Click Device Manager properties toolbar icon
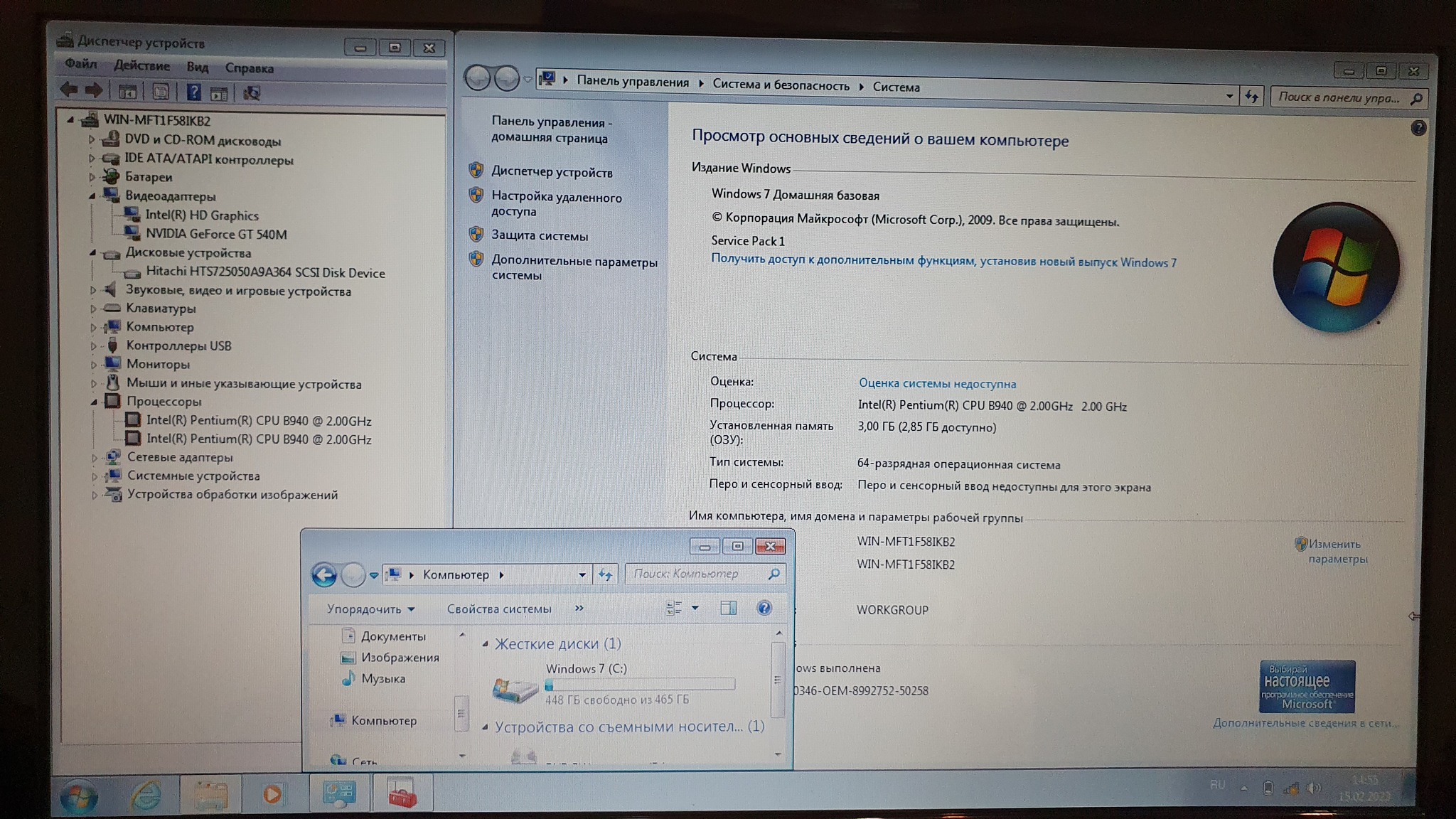This screenshot has width=1456, height=819. coord(161,92)
